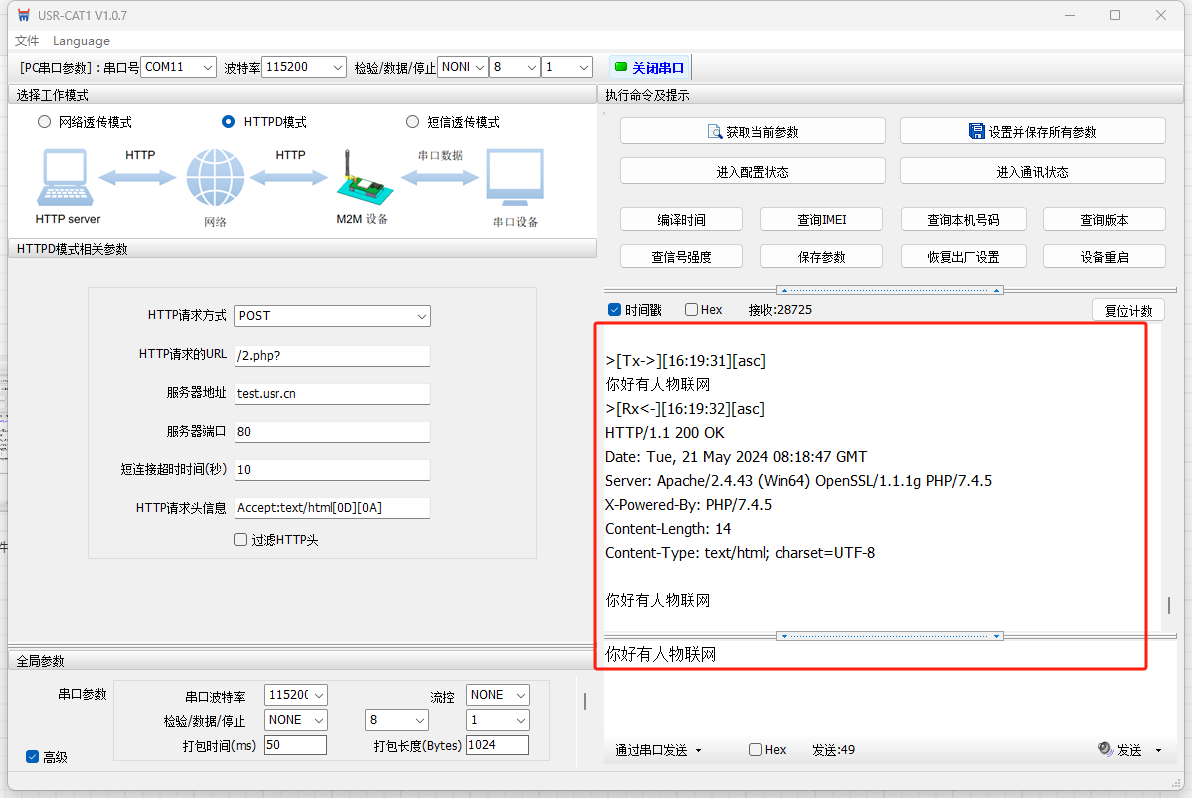Viewport: 1192px width, 798px height.
Task: Enable the 过滤HTTP头 checkbox
Action: (240, 540)
